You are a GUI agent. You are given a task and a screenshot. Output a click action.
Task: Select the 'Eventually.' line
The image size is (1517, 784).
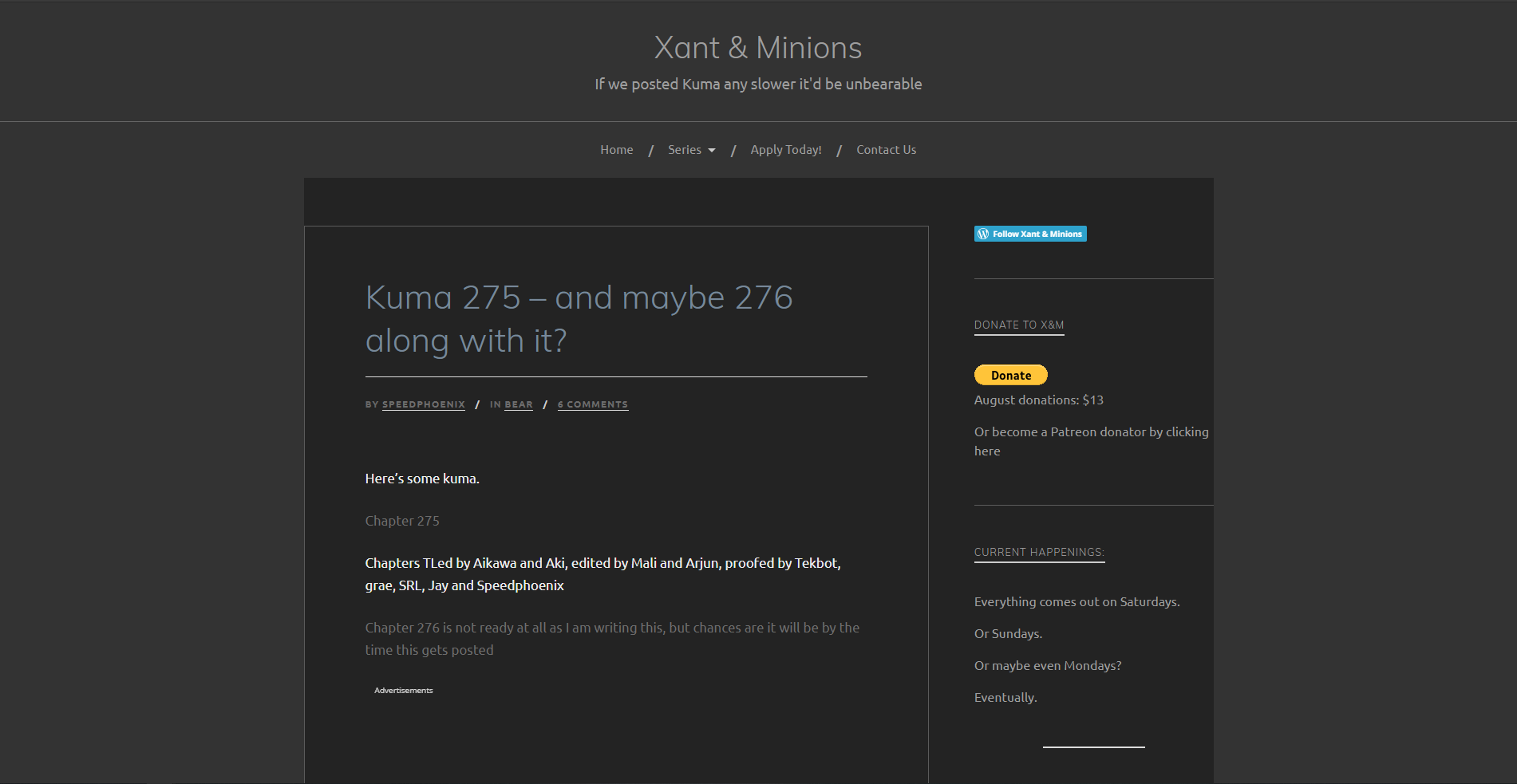1005,698
